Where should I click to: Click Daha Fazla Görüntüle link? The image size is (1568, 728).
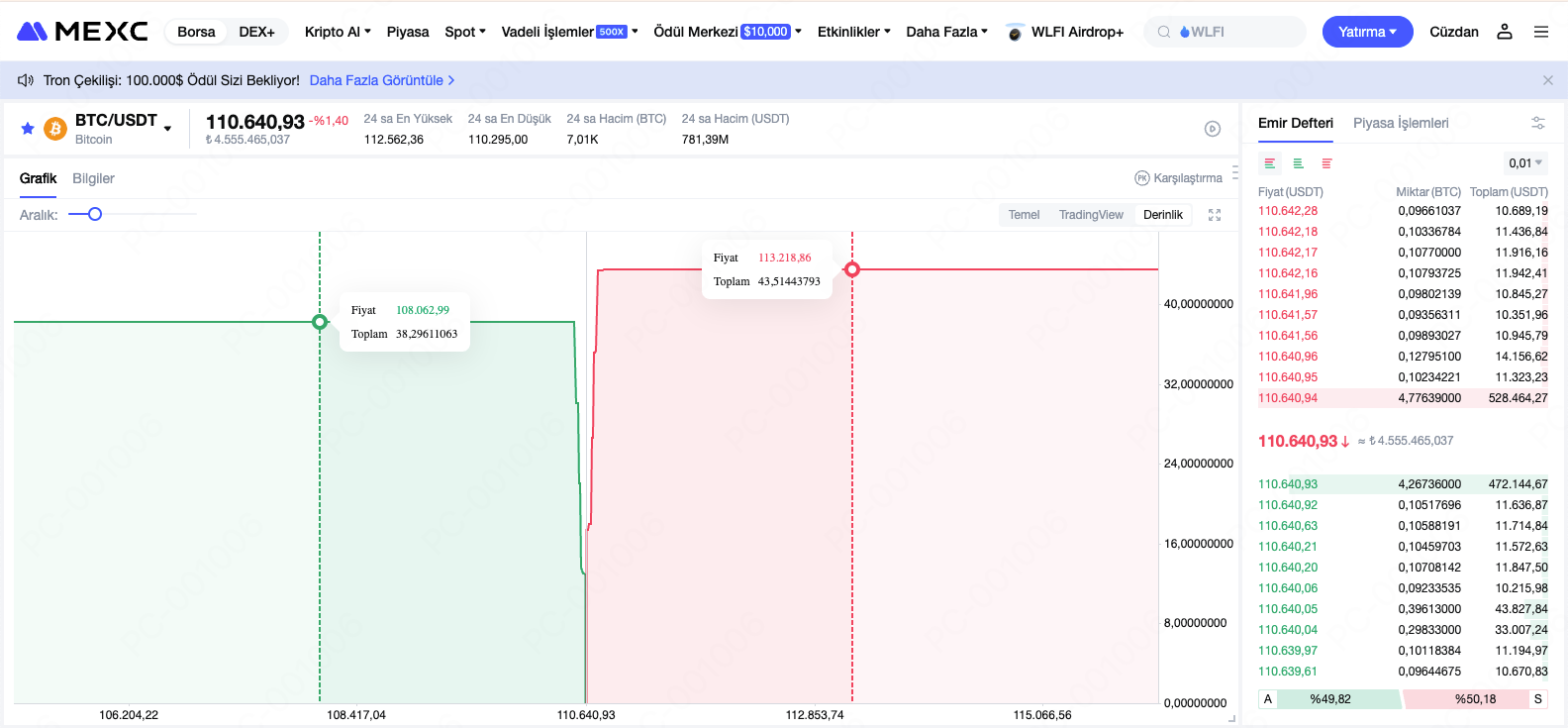pyautogui.click(x=382, y=80)
